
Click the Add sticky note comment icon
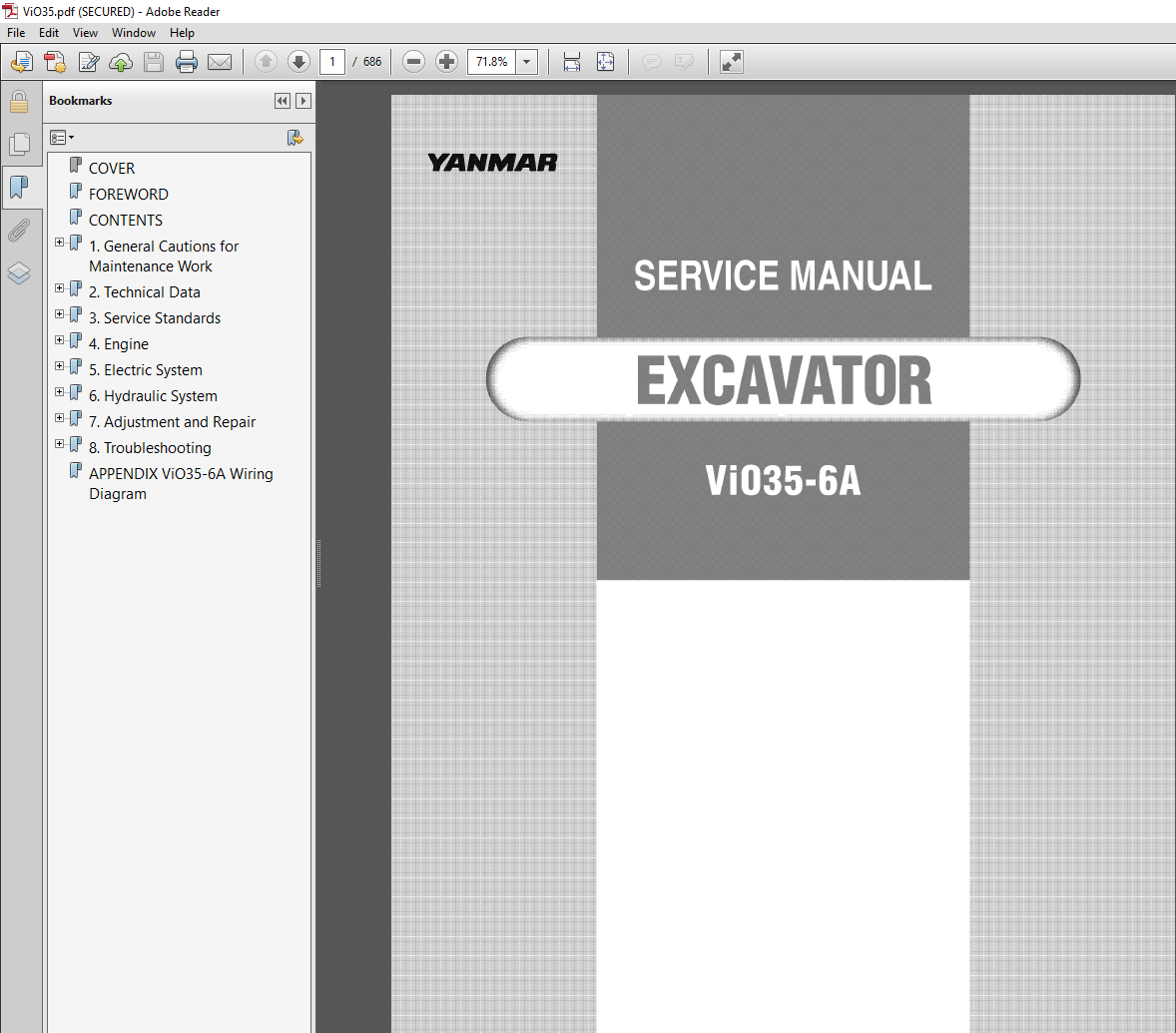coord(652,62)
